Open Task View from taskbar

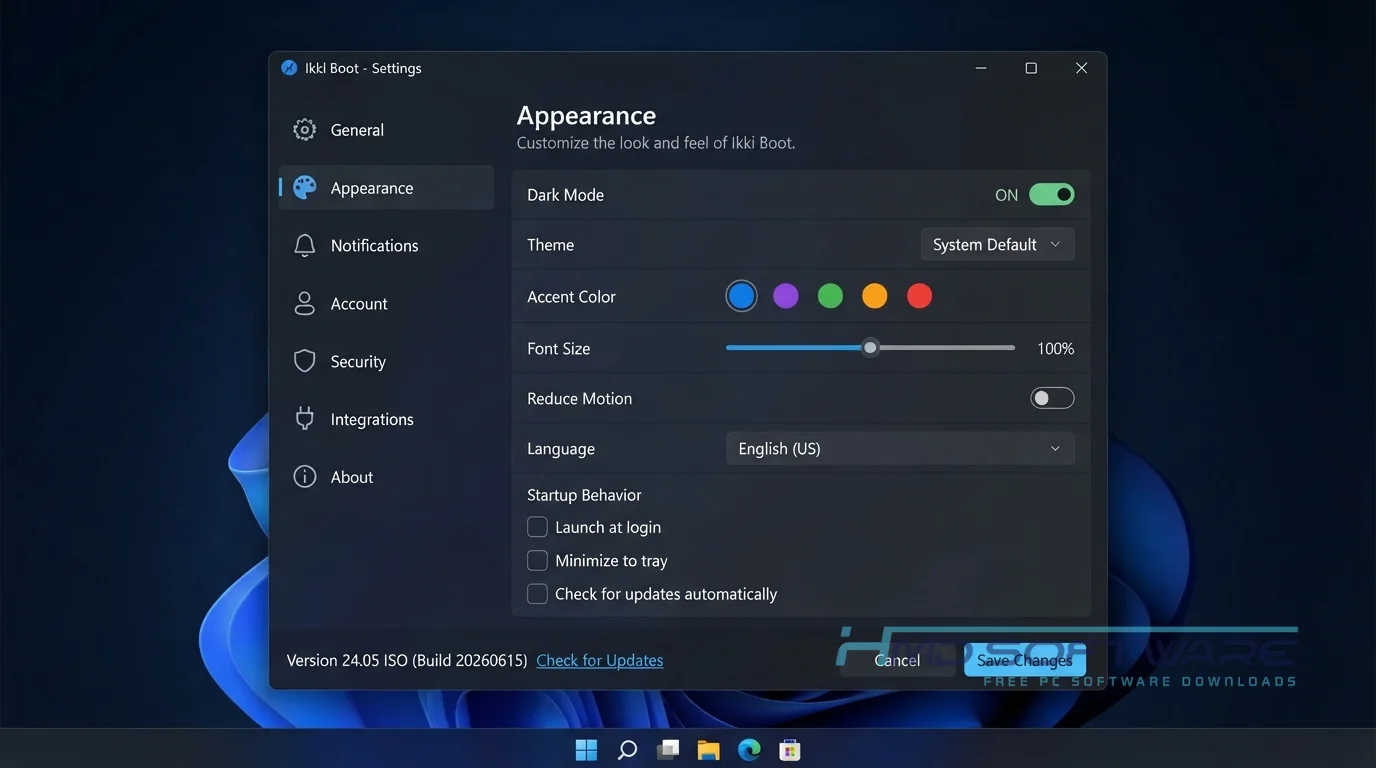[668, 749]
